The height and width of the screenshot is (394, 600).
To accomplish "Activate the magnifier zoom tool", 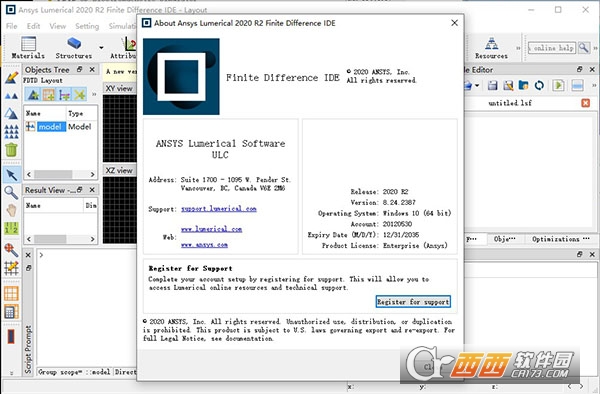I will (11, 193).
